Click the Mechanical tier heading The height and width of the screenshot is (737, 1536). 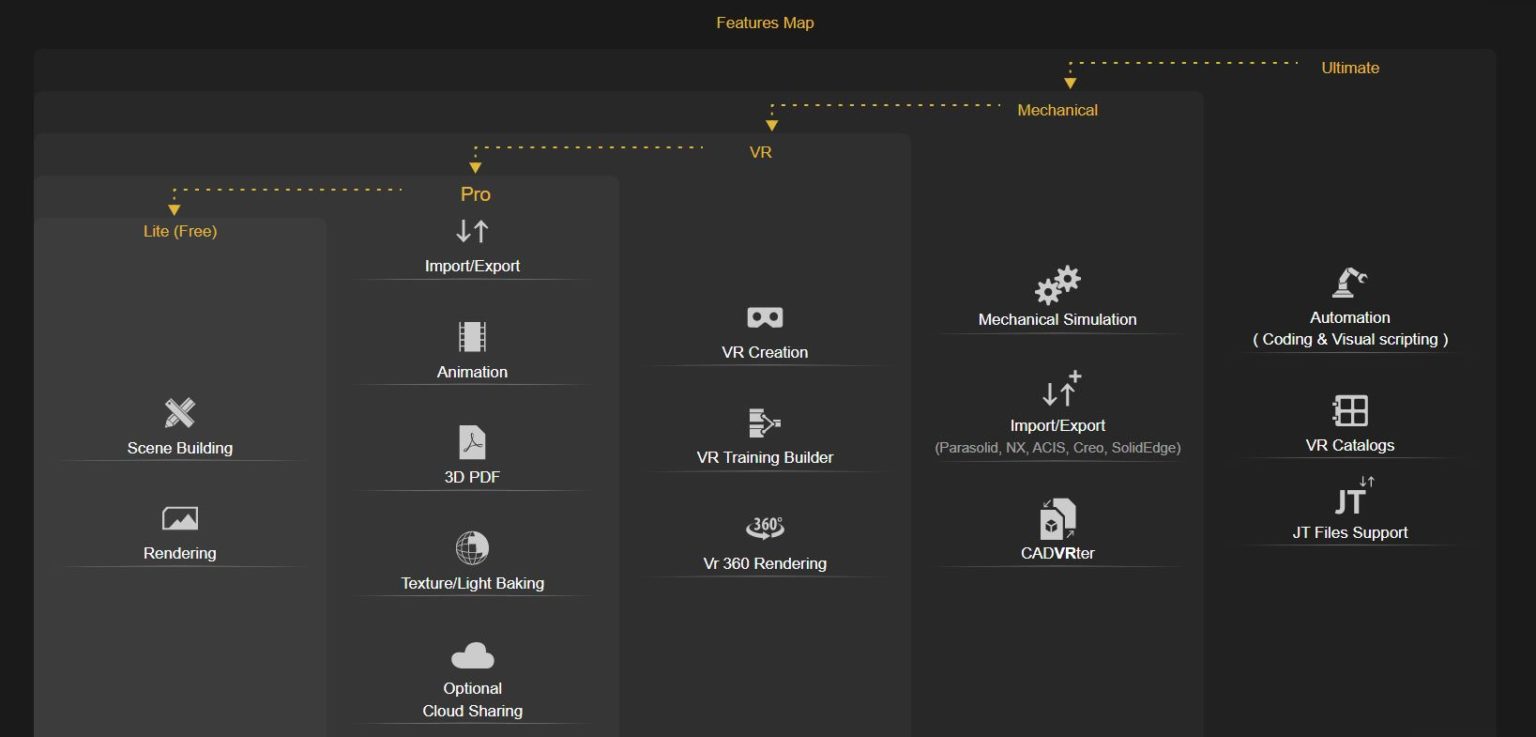point(1057,110)
